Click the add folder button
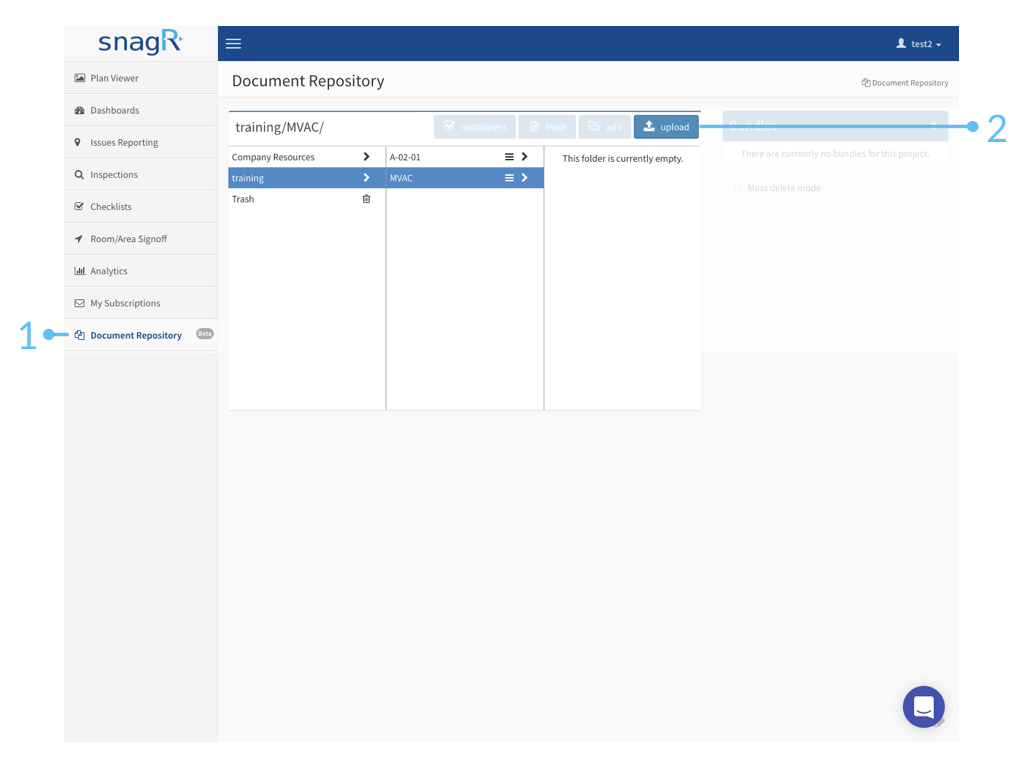Image resolution: width=1024 pixels, height=768 pixels. [604, 127]
